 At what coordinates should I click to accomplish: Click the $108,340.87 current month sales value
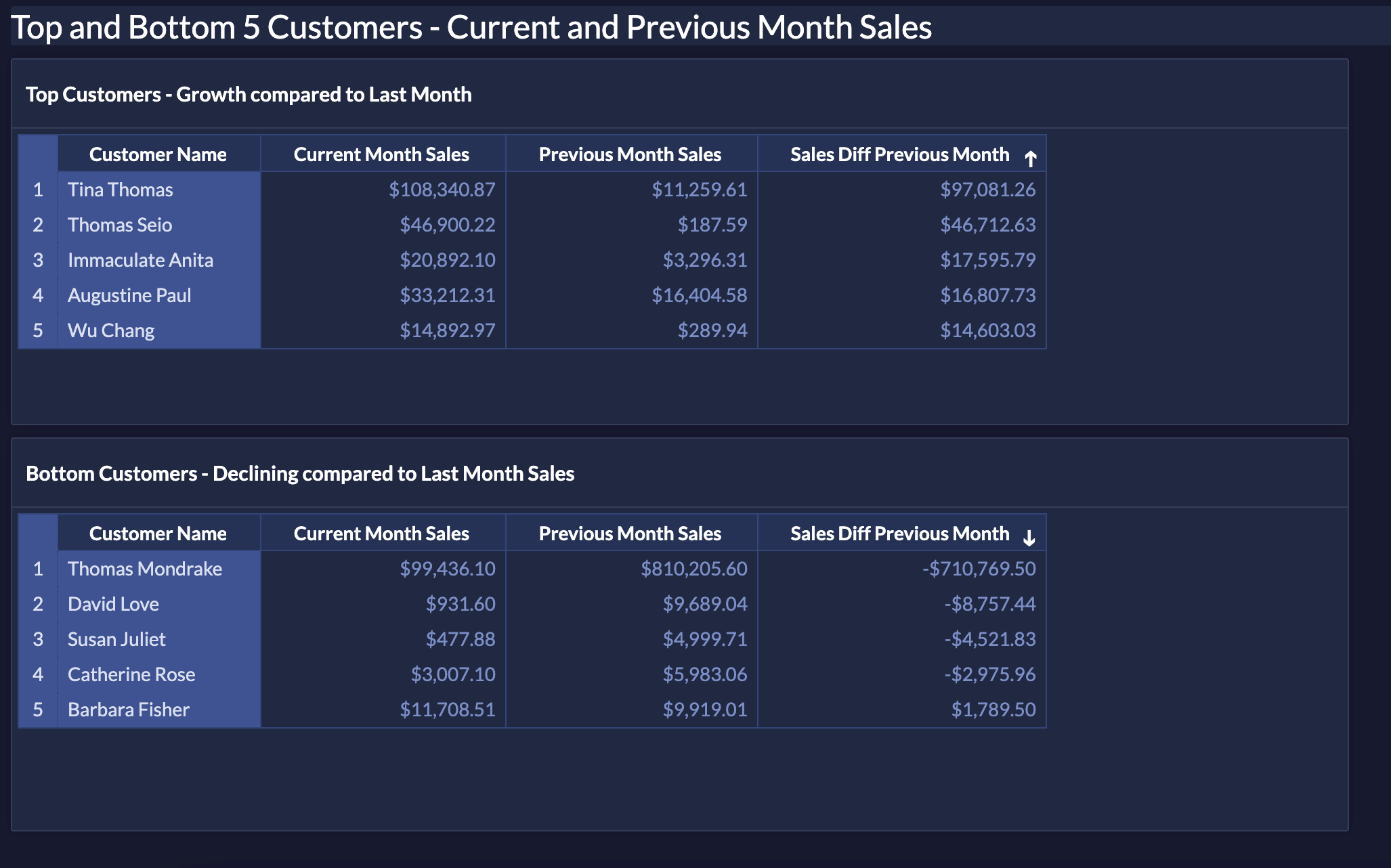click(442, 190)
